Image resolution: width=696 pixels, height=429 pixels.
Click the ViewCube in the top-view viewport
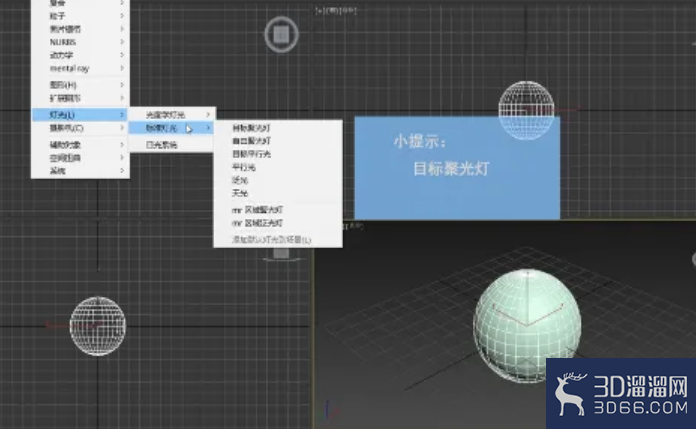coord(281,35)
